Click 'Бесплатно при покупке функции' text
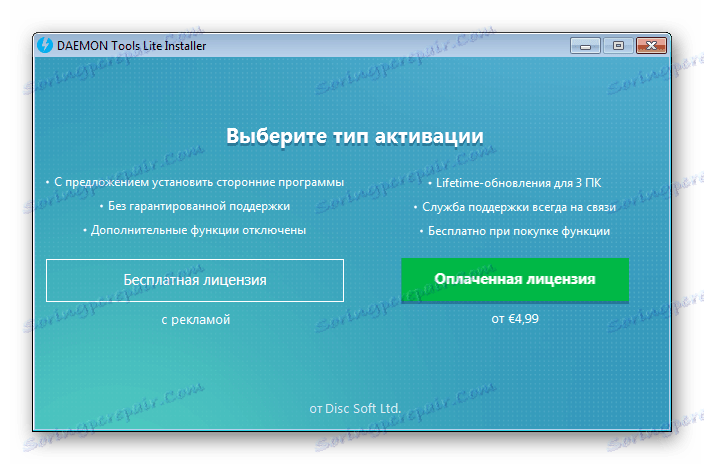The image size is (704, 464). 519,231
